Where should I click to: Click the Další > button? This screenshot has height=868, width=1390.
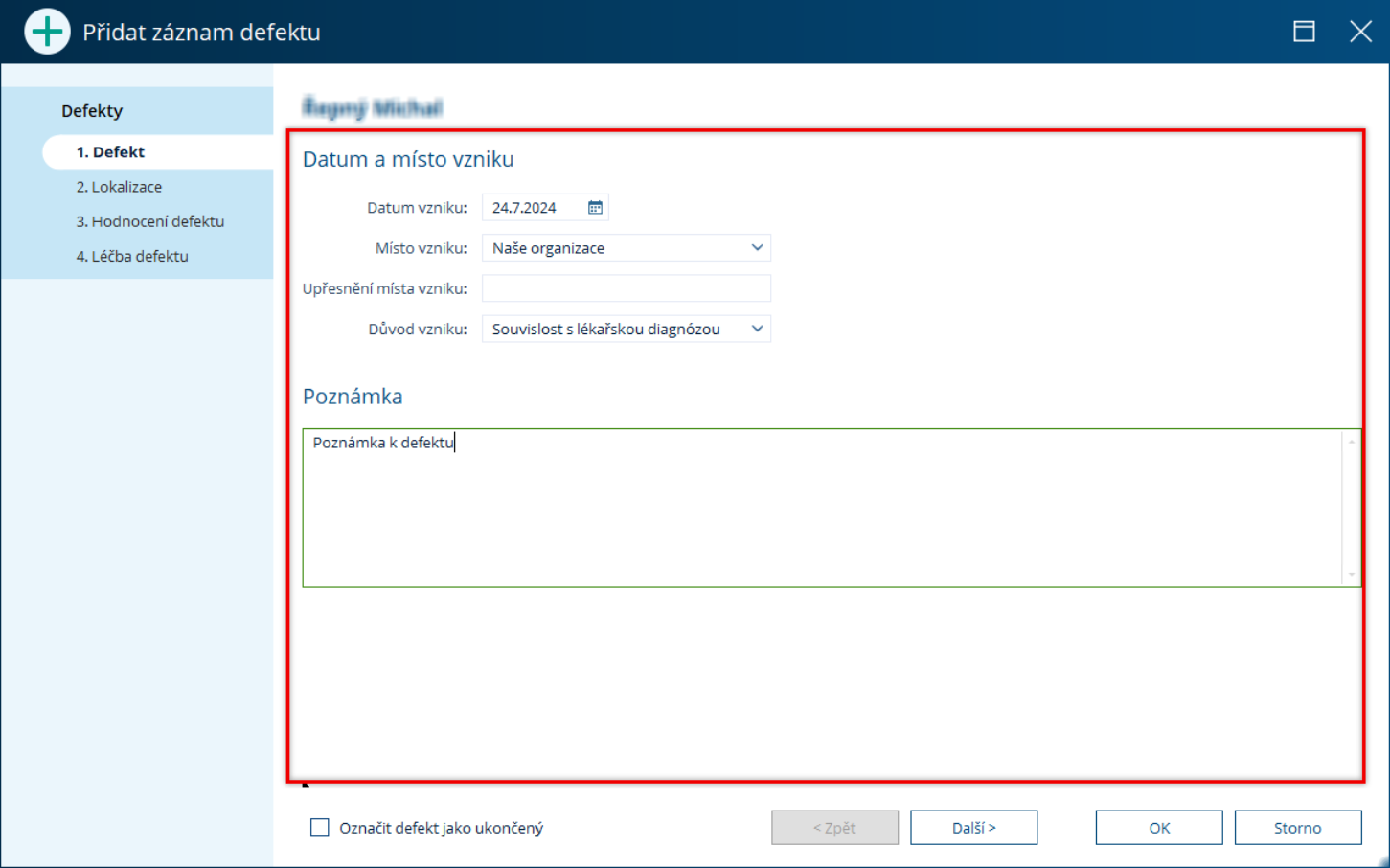(x=973, y=828)
